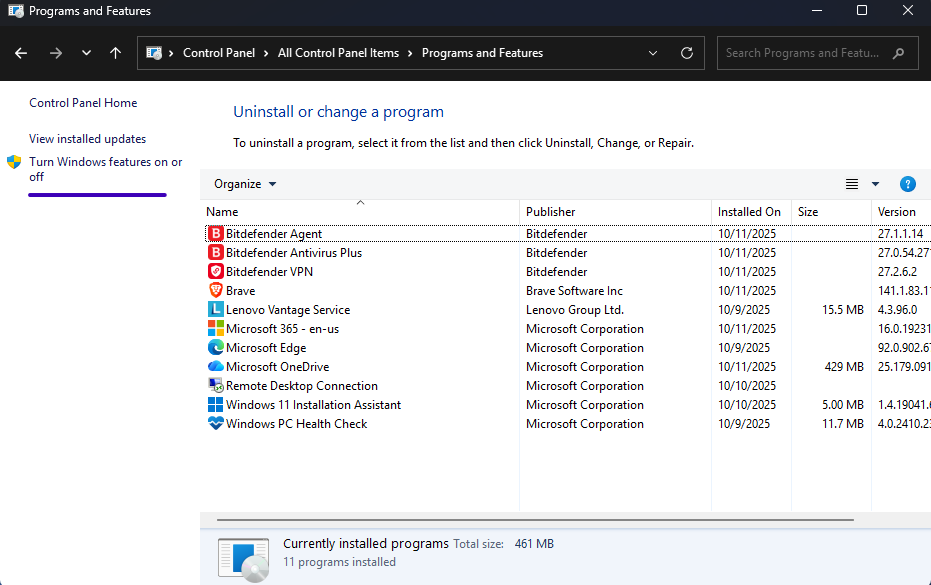Open the Organize dropdown menu

245,184
